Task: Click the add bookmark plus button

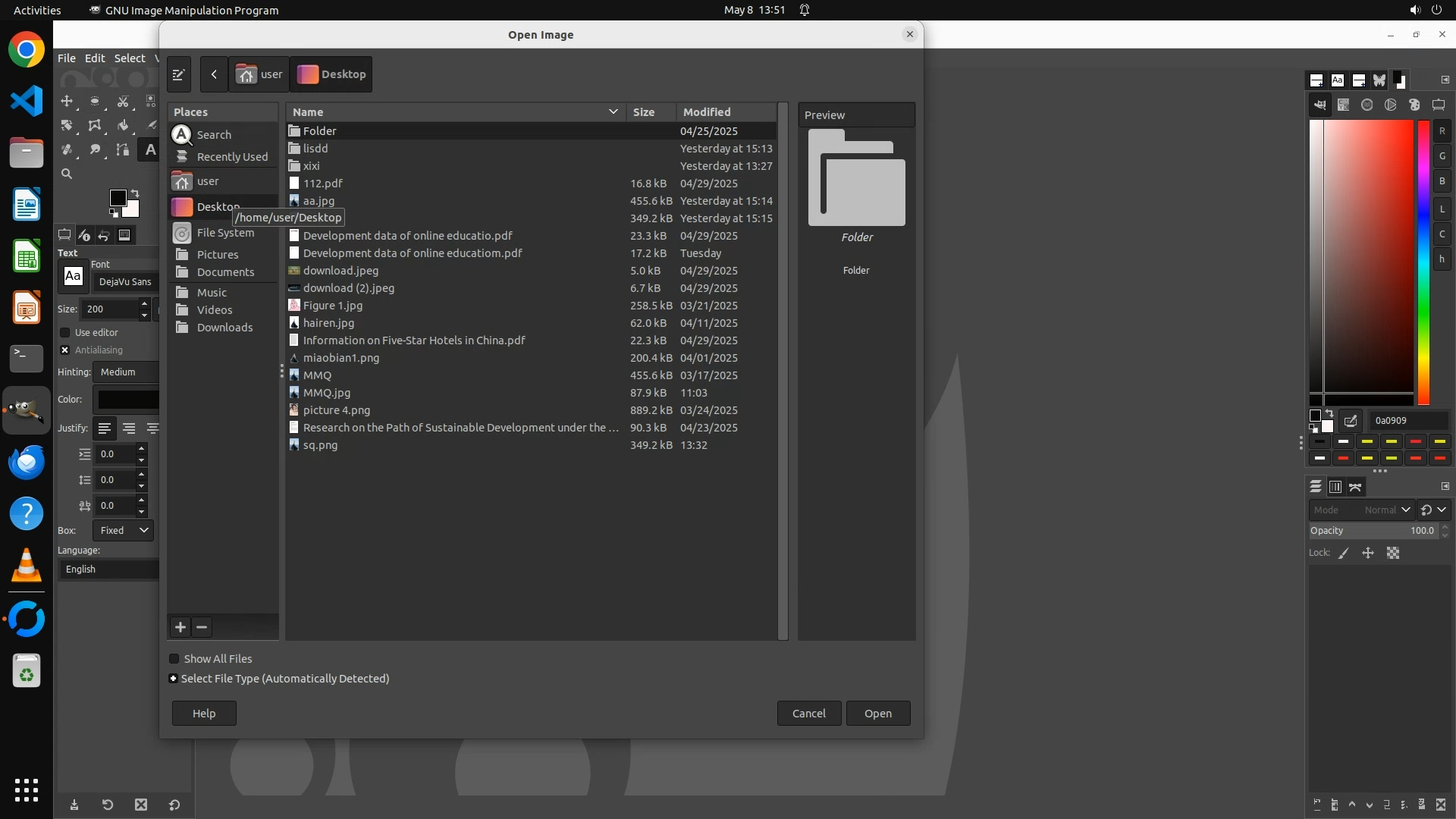Action: (180, 627)
